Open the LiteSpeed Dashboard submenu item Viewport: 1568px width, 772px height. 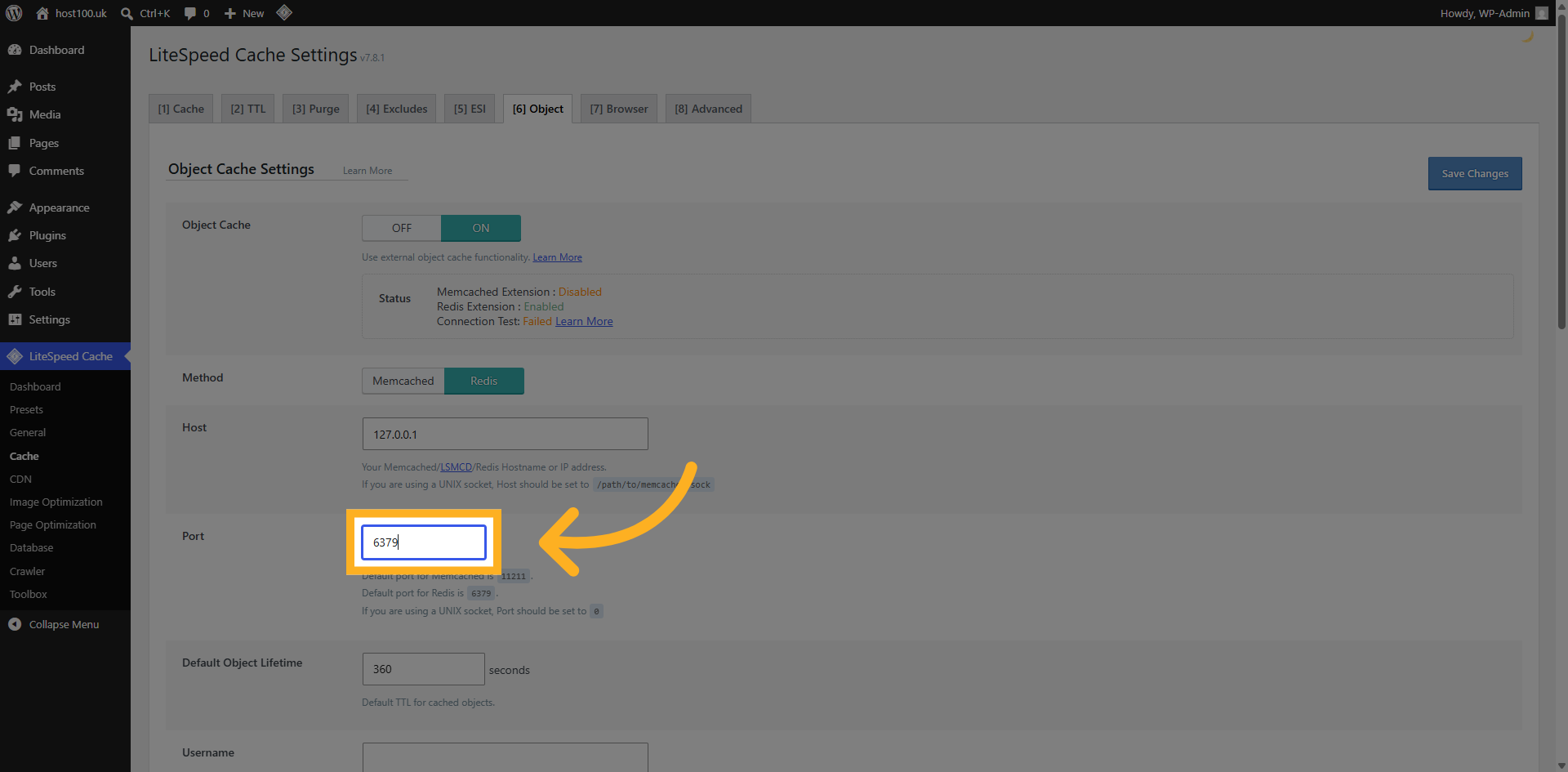click(35, 386)
